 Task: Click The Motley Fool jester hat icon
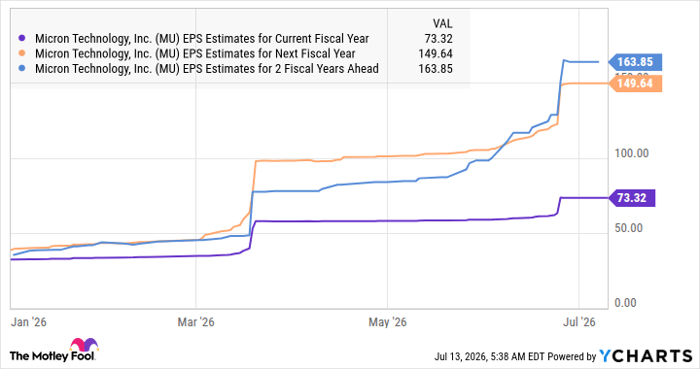[84, 345]
